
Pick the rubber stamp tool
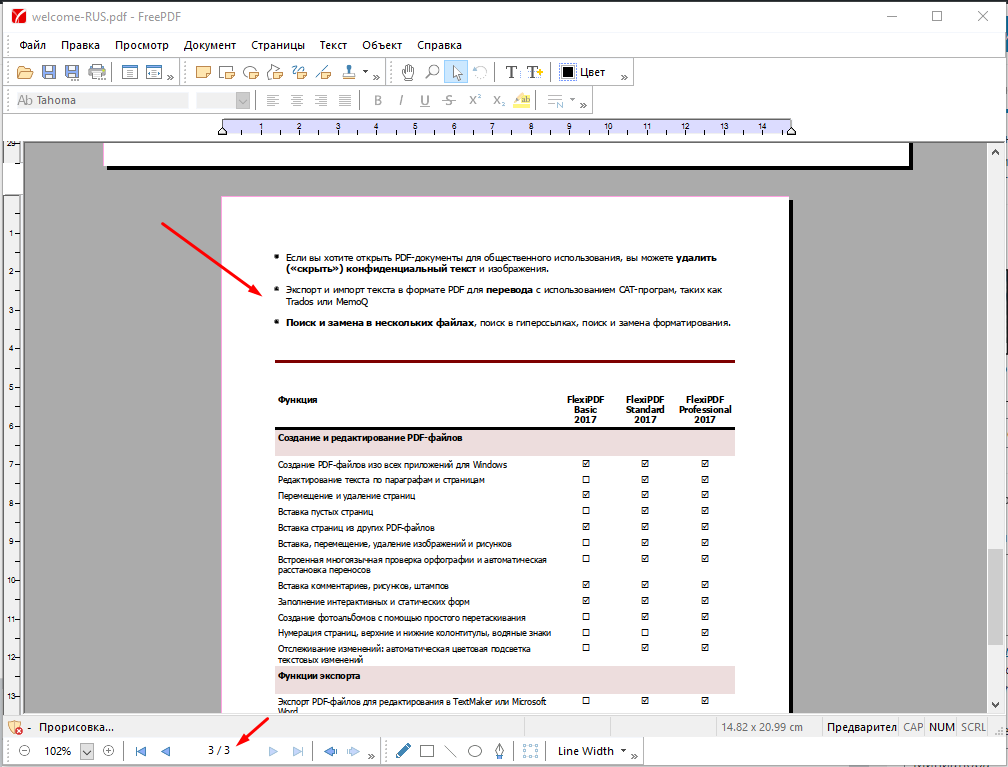tap(348, 72)
